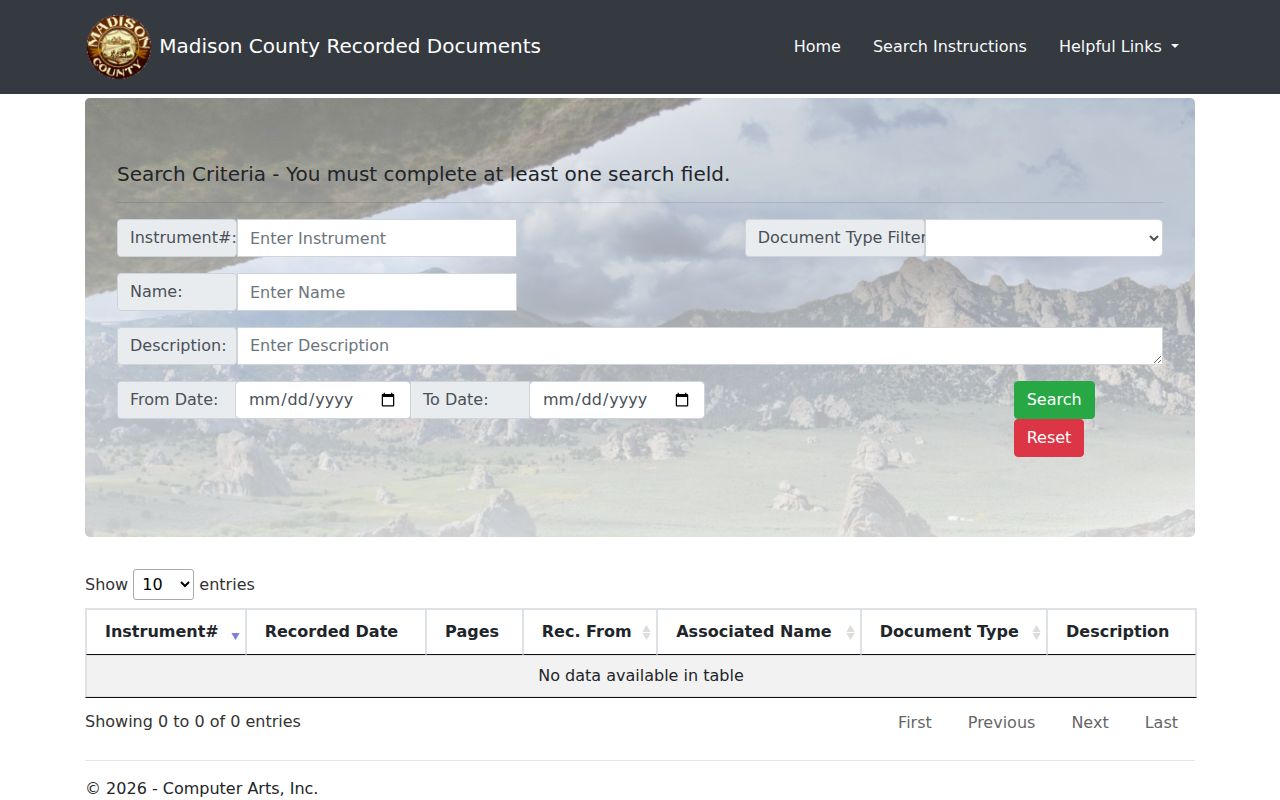The width and height of the screenshot is (1280, 800).
Task: Sort table by Rec. From column
Action: (x=590, y=632)
